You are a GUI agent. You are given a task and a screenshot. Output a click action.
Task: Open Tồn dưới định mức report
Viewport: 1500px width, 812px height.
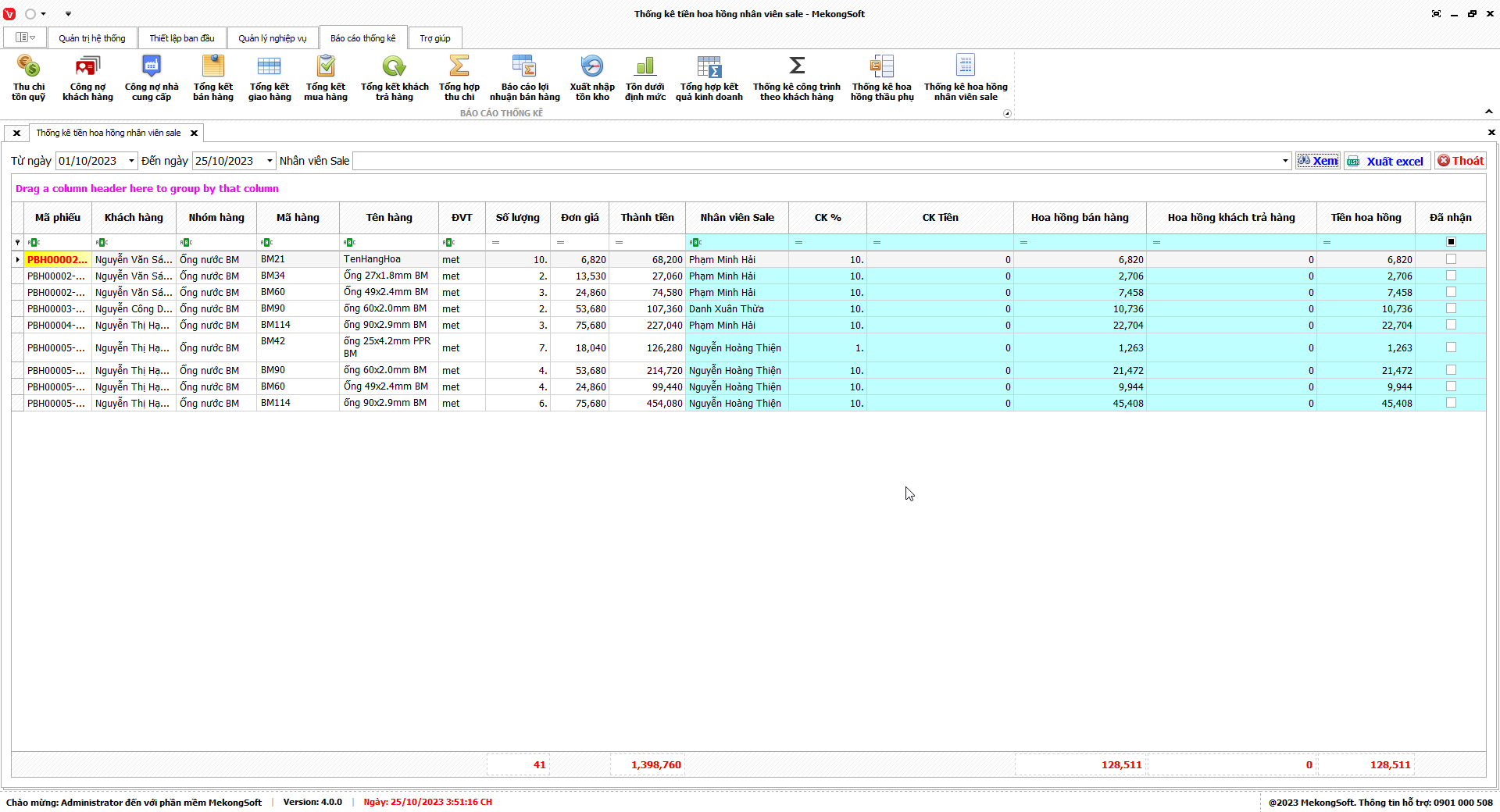645,77
